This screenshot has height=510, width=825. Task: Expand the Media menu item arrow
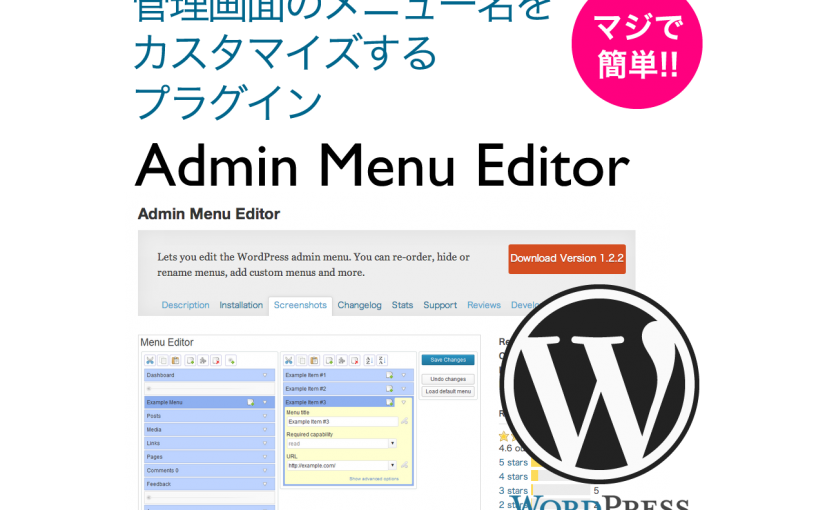(x=265, y=429)
